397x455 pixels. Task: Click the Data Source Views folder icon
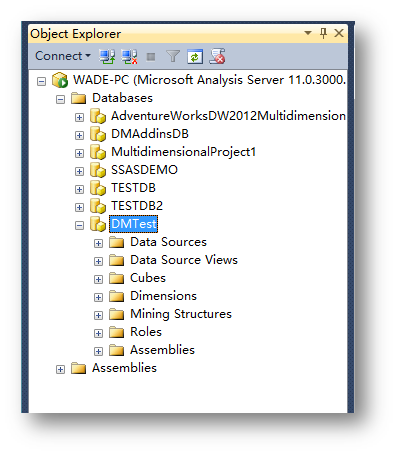point(117,260)
